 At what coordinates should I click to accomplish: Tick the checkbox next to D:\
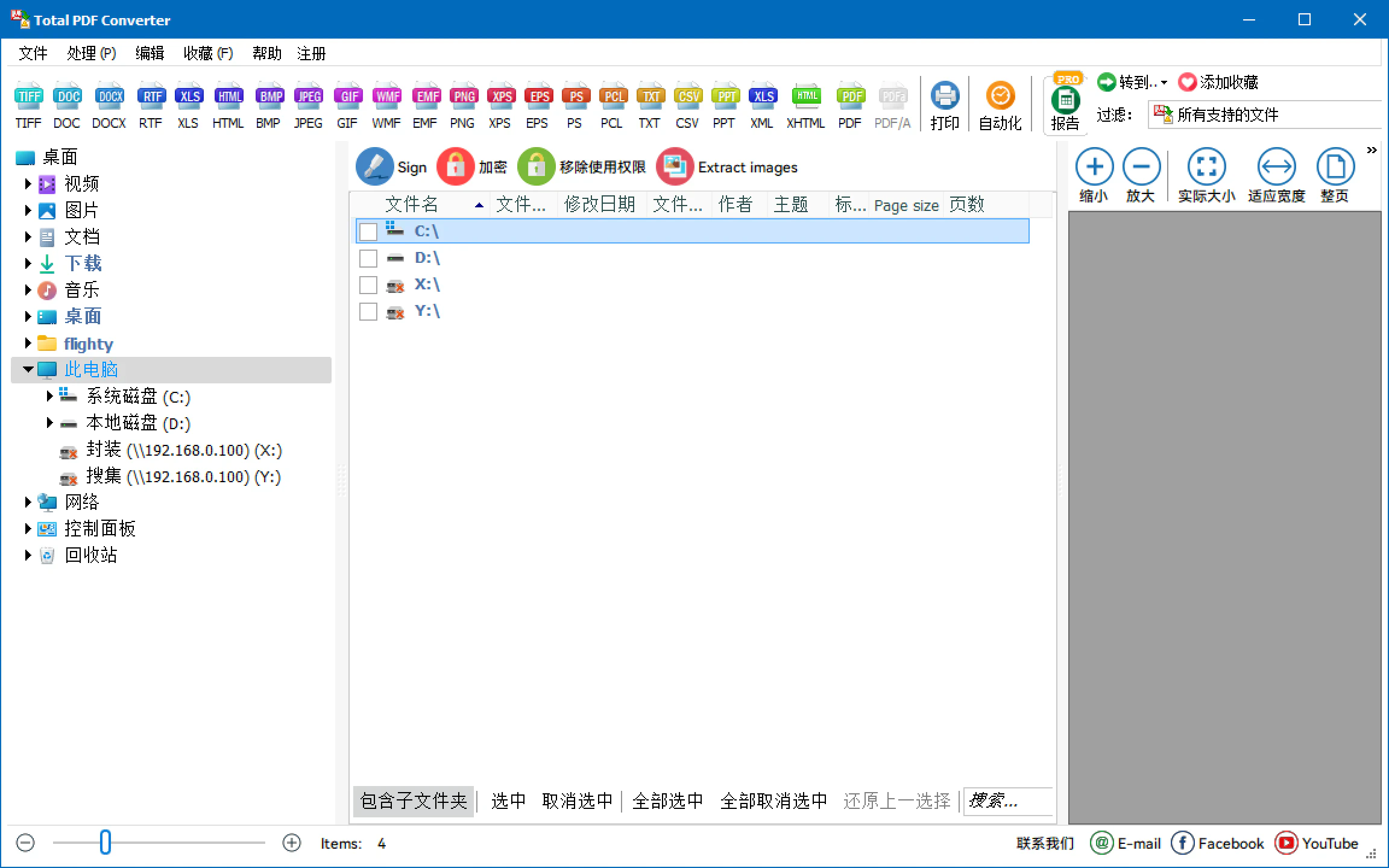[x=368, y=258]
